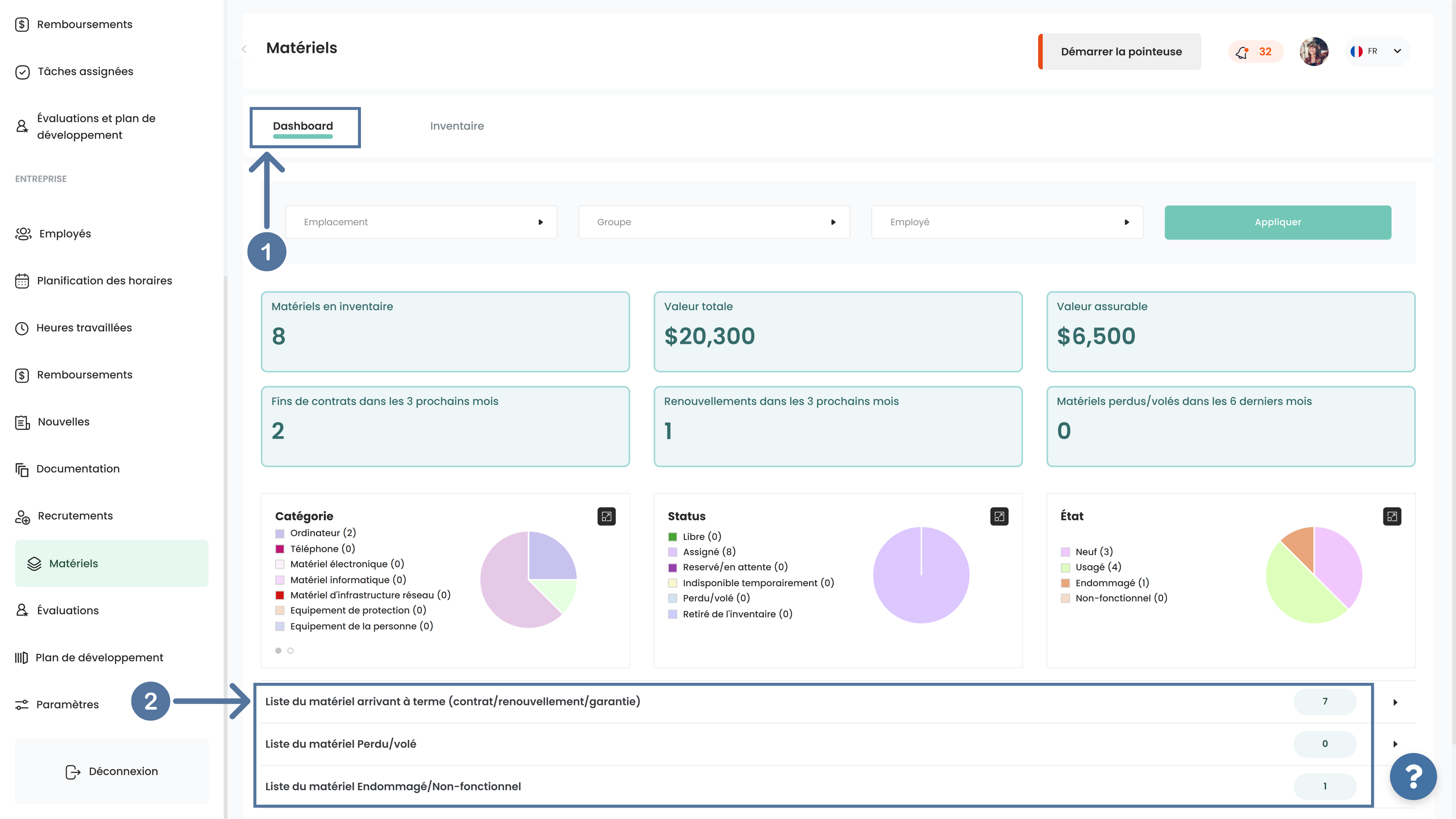This screenshot has width=1456, height=819.
Task: Open the help question mark bubble
Action: point(1413,777)
